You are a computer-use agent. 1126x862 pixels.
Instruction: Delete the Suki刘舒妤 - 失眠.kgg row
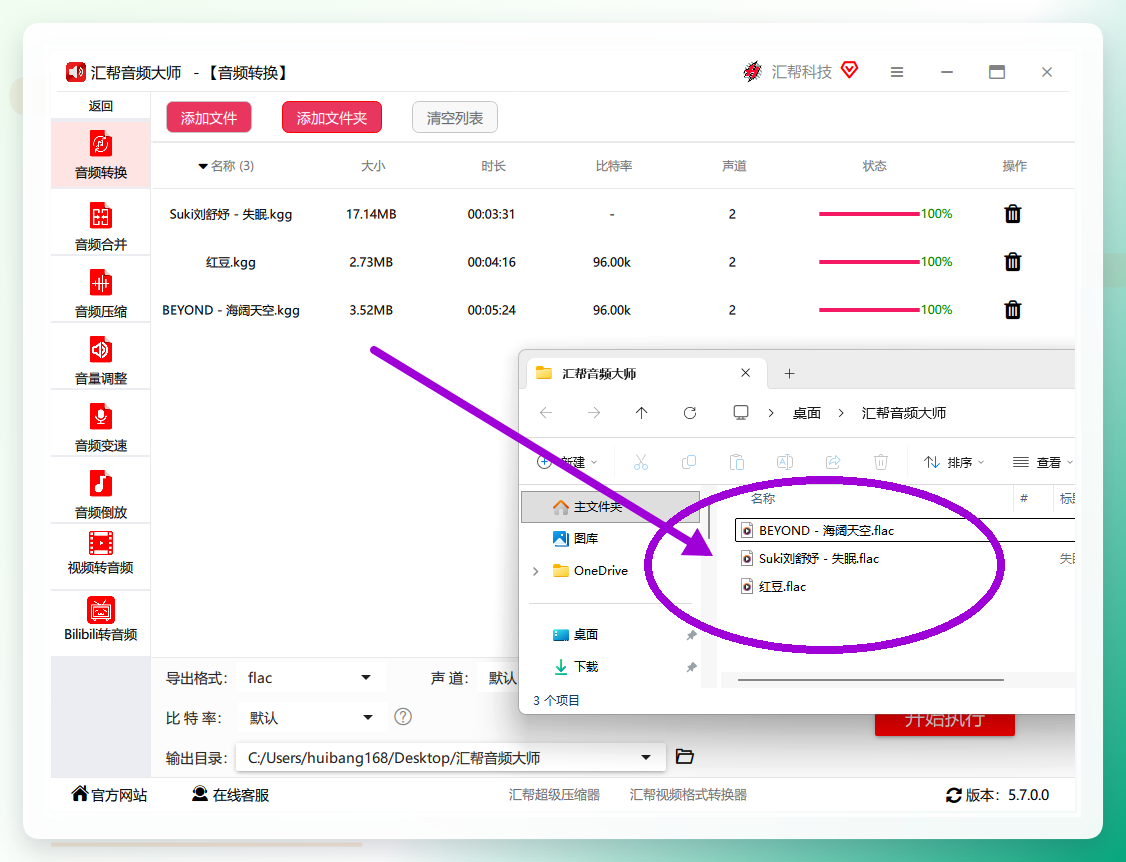(x=1013, y=213)
